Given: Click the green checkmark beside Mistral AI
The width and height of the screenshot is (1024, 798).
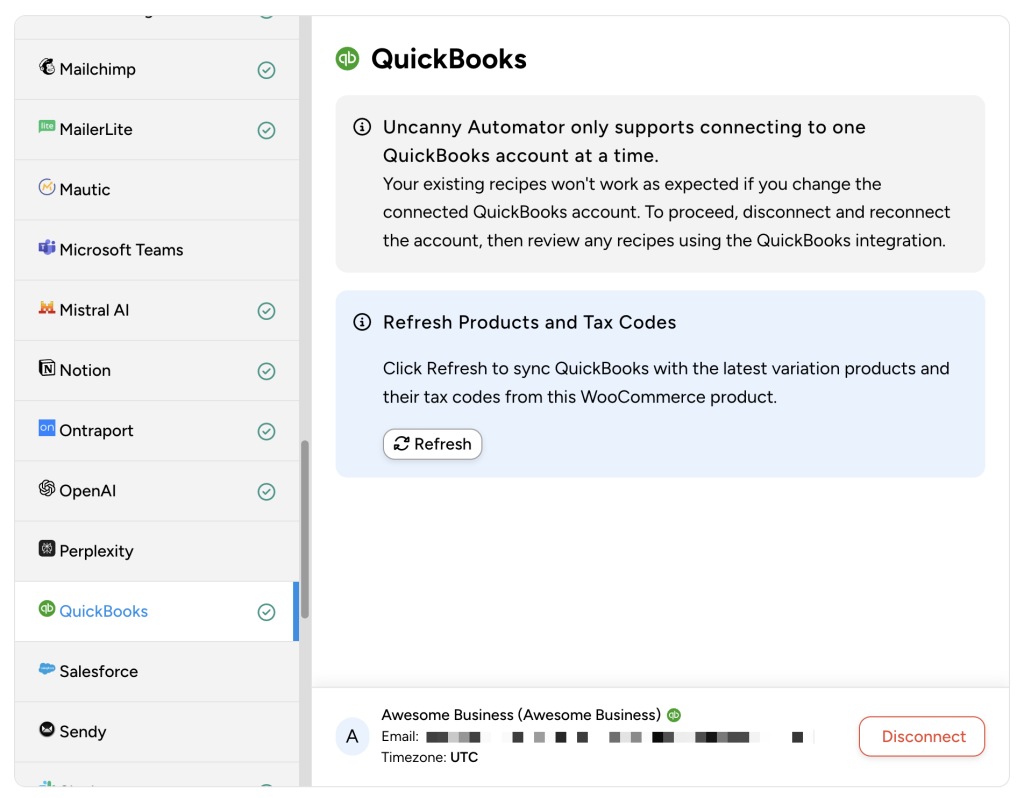Looking at the screenshot, I should pos(266,310).
